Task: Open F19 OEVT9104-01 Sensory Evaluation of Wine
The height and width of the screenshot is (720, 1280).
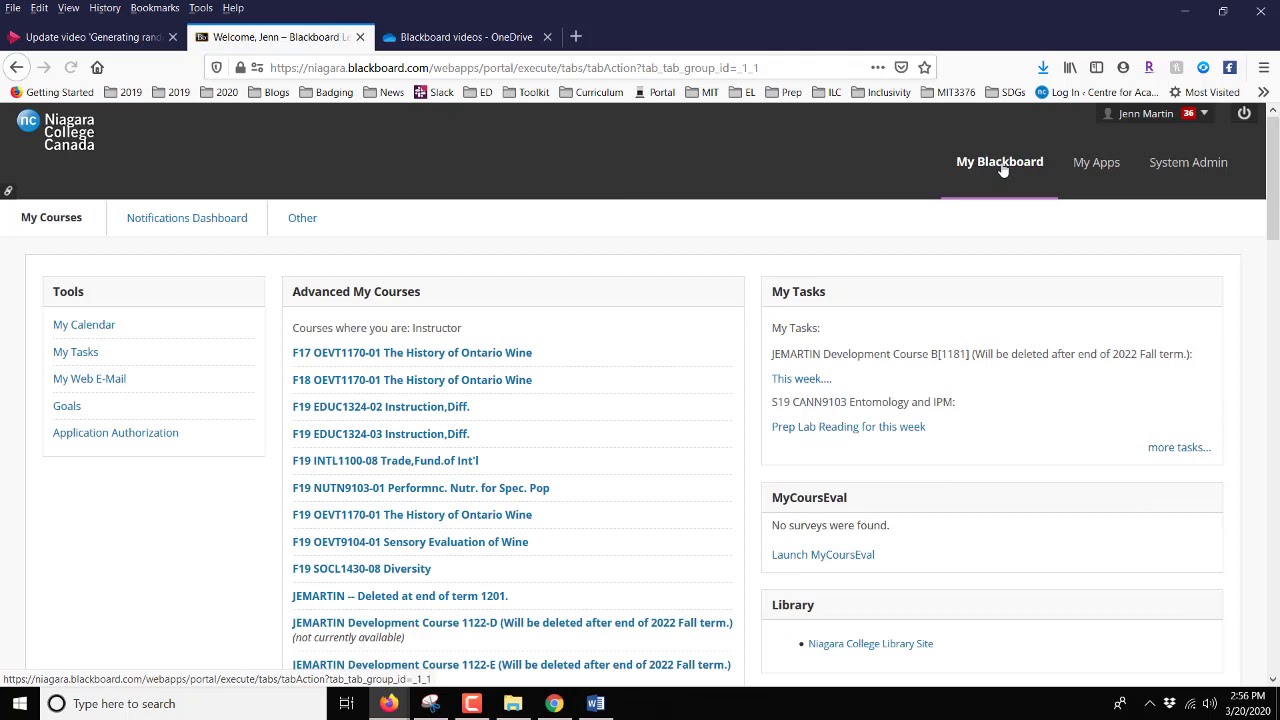Action: coord(410,542)
